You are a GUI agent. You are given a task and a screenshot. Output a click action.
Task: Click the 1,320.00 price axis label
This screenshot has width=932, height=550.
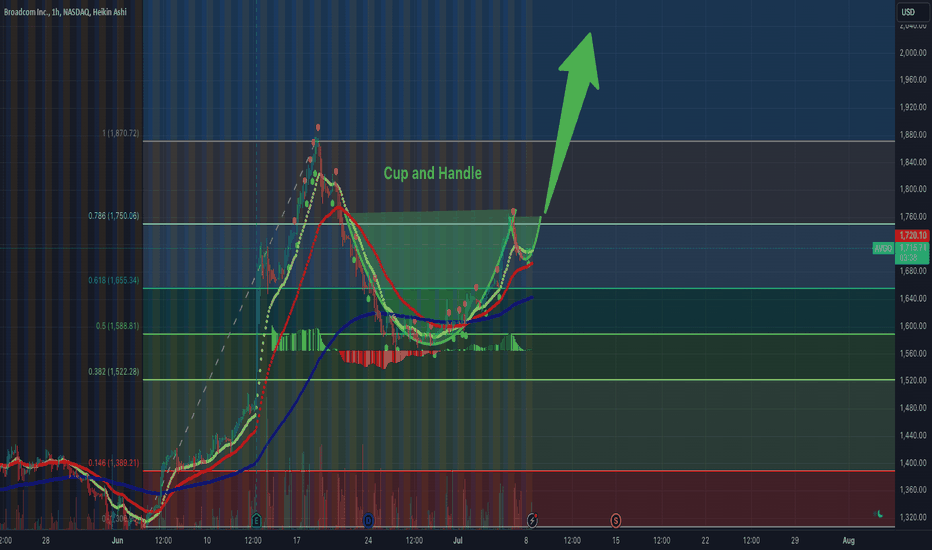[x=913, y=517]
